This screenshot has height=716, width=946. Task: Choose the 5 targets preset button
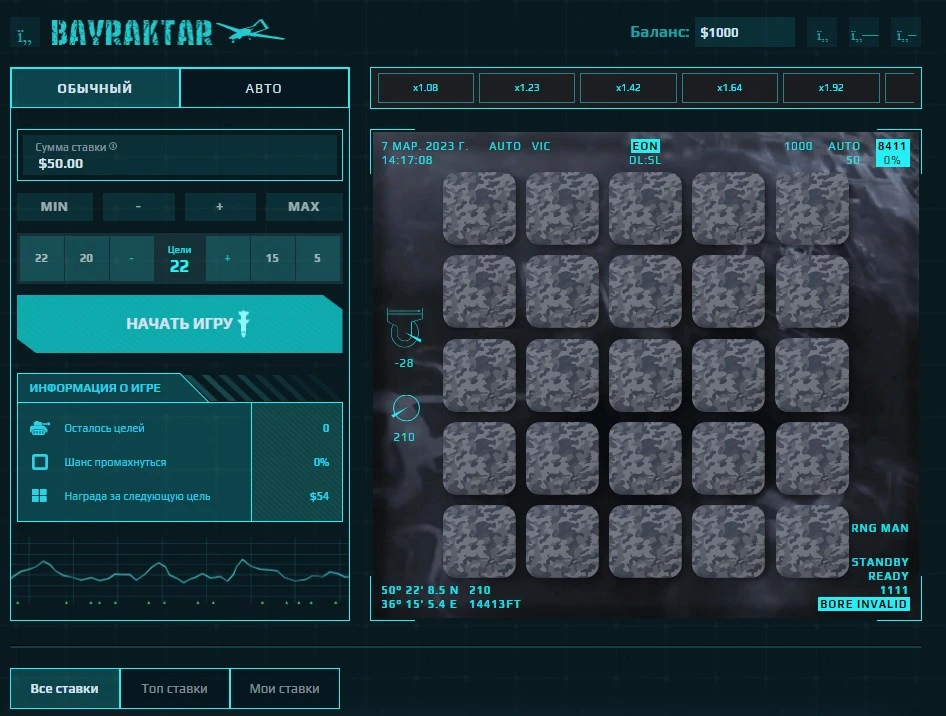(x=317, y=258)
